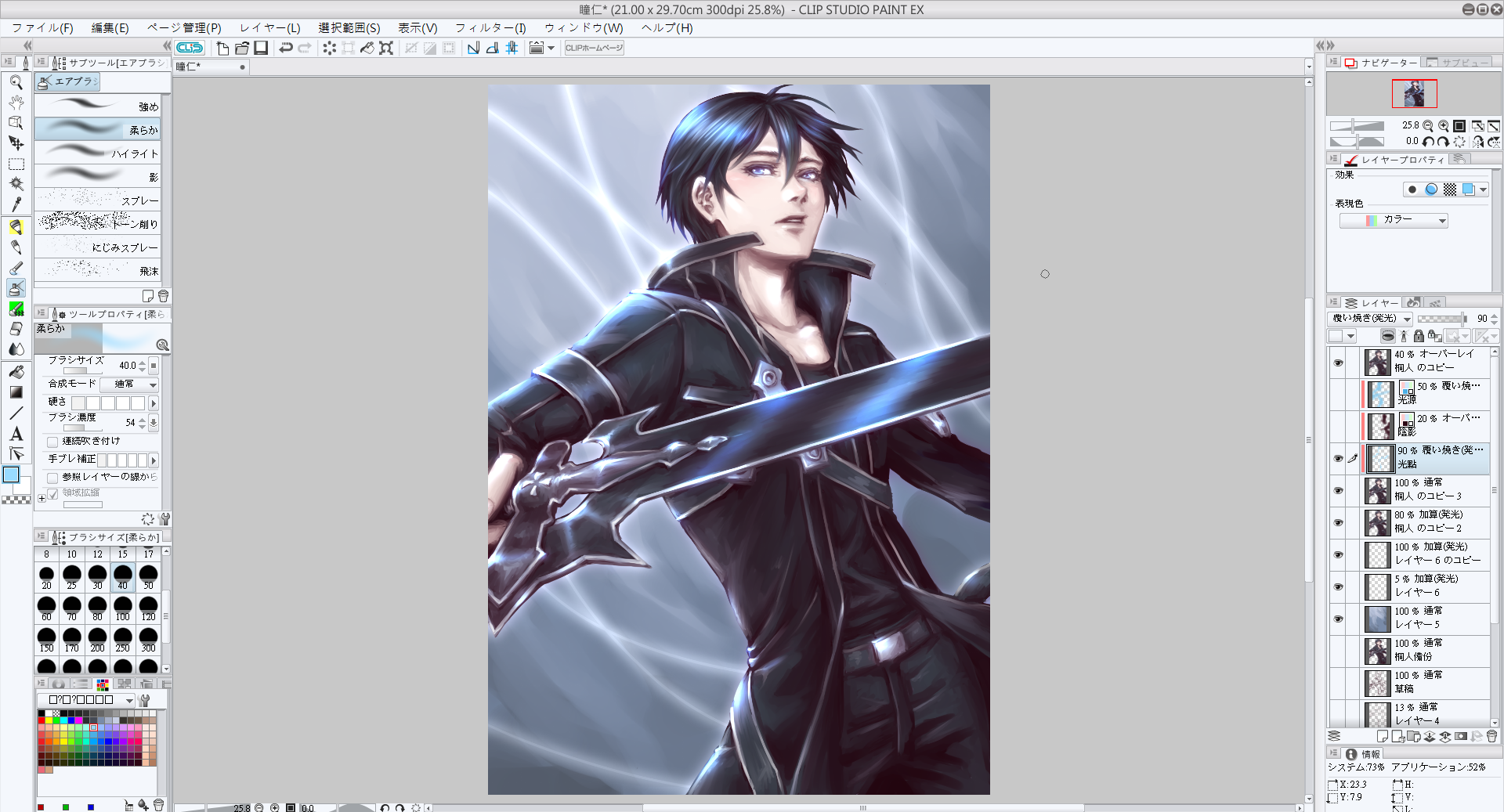
Task: Click the Open file folder toolbar icon
Action: (x=242, y=48)
